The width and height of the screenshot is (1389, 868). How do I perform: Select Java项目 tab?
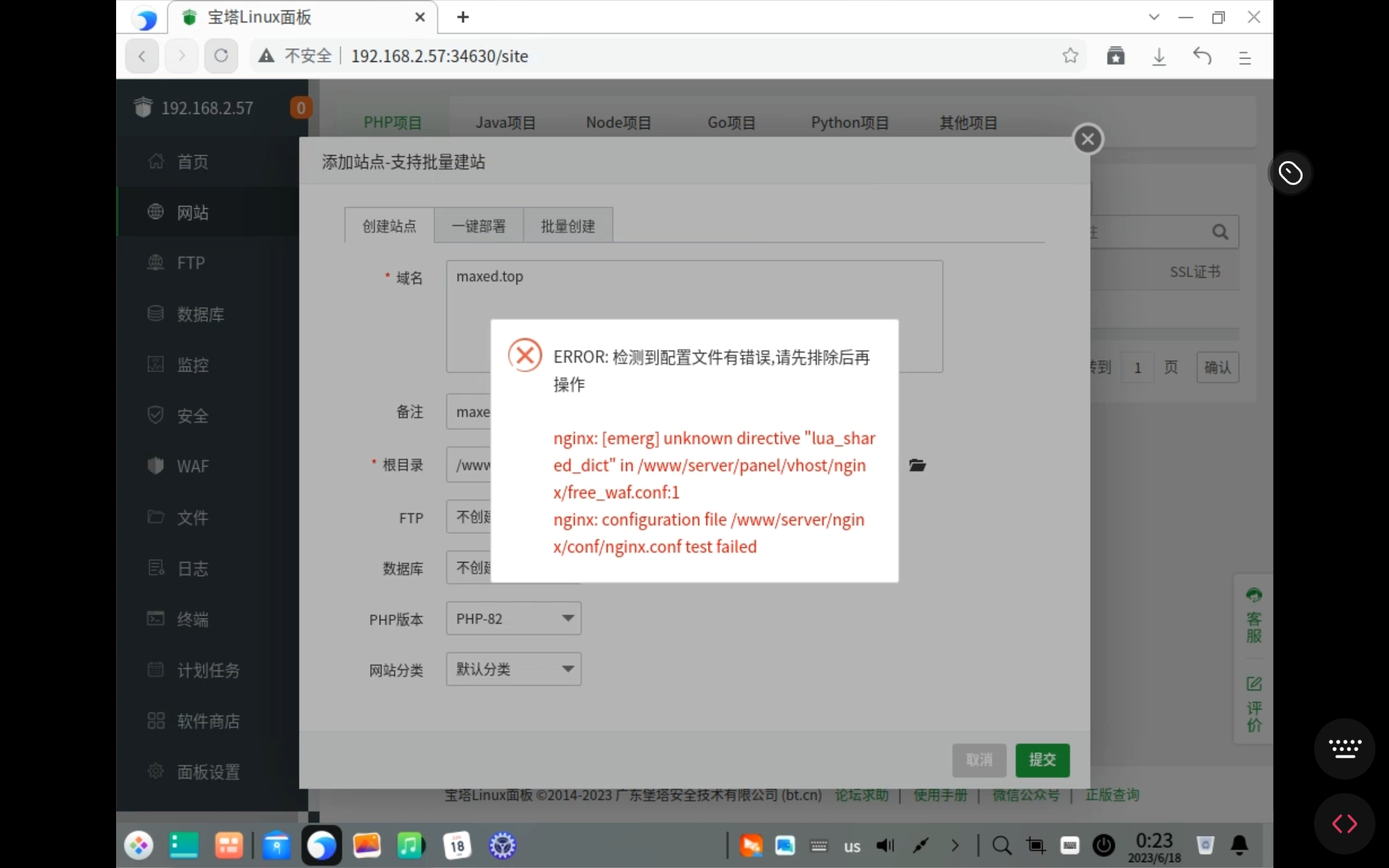(x=506, y=122)
